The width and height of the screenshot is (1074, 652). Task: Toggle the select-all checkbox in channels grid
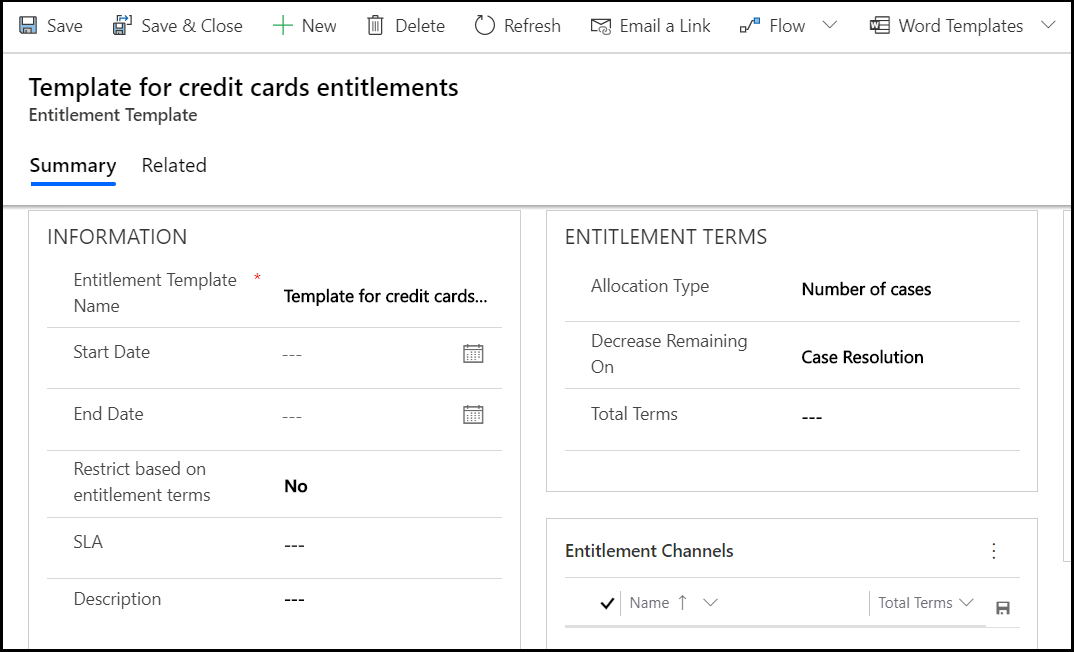click(x=607, y=603)
